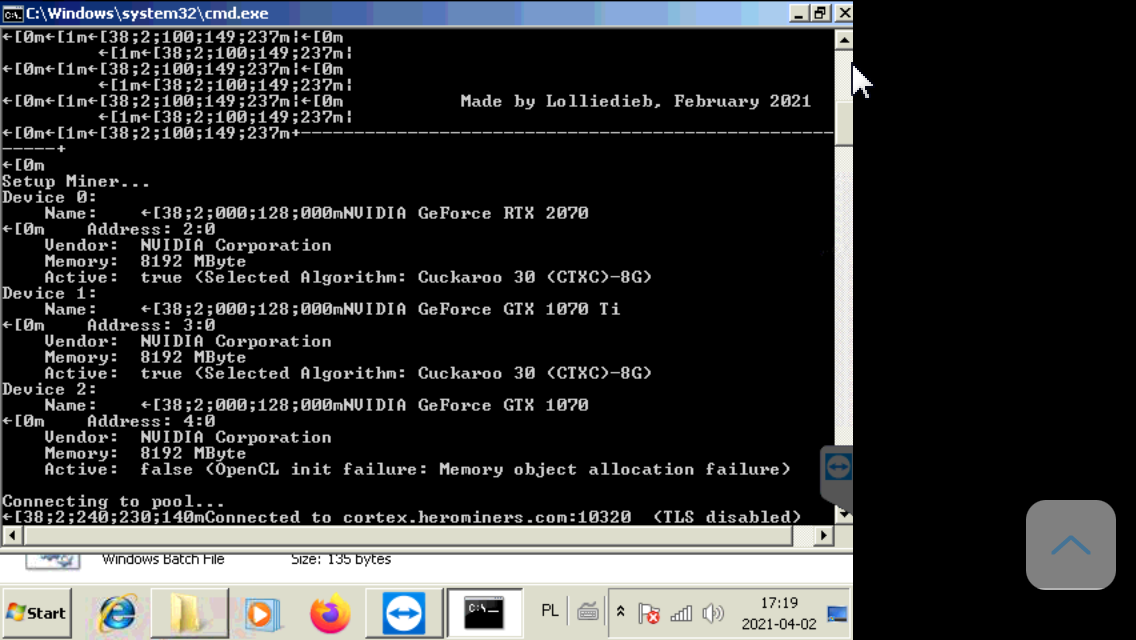Launch Internet Explorer from the taskbar
The width and height of the screenshot is (1136, 640).
(x=116, y=613)
